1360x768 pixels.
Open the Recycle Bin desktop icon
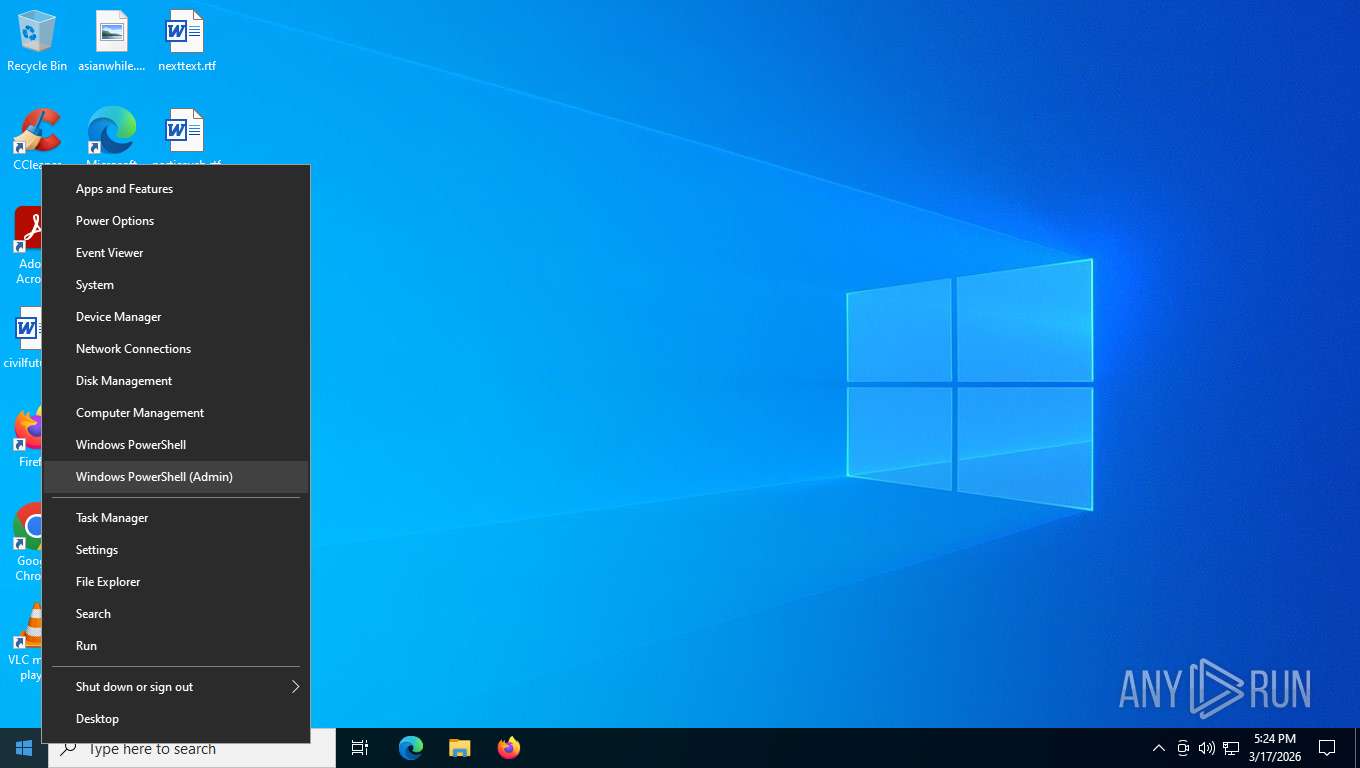37,40
